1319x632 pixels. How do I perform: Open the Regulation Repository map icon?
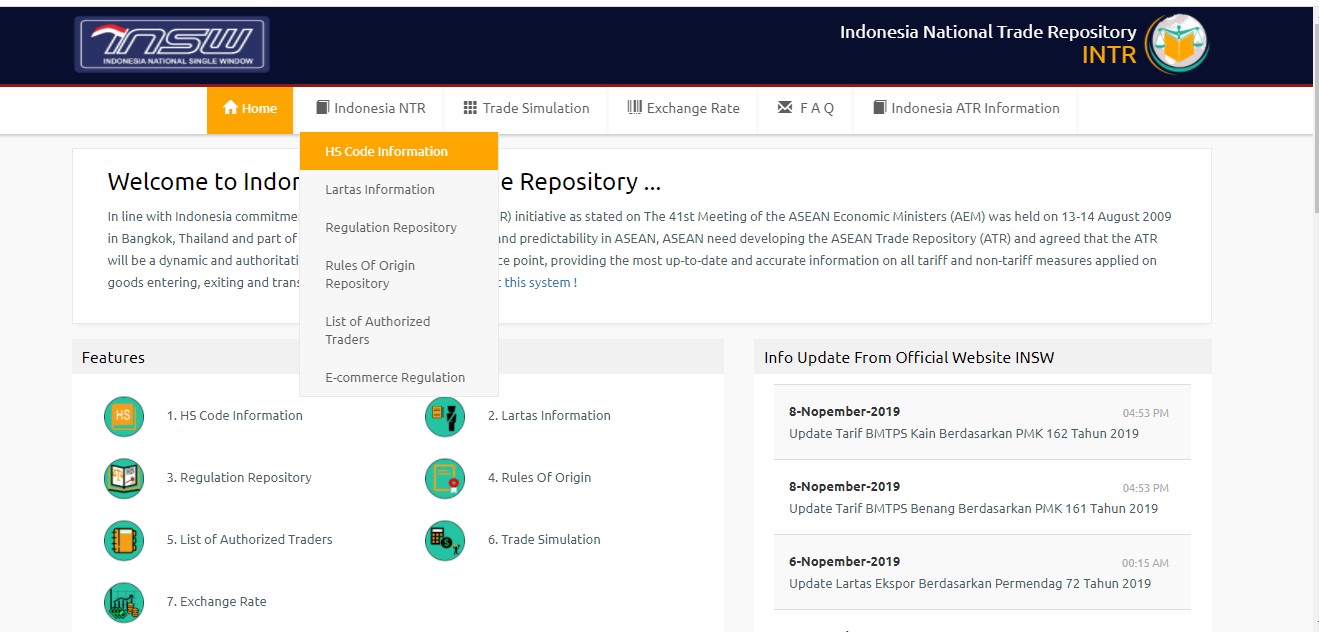(x=124, y=478)
